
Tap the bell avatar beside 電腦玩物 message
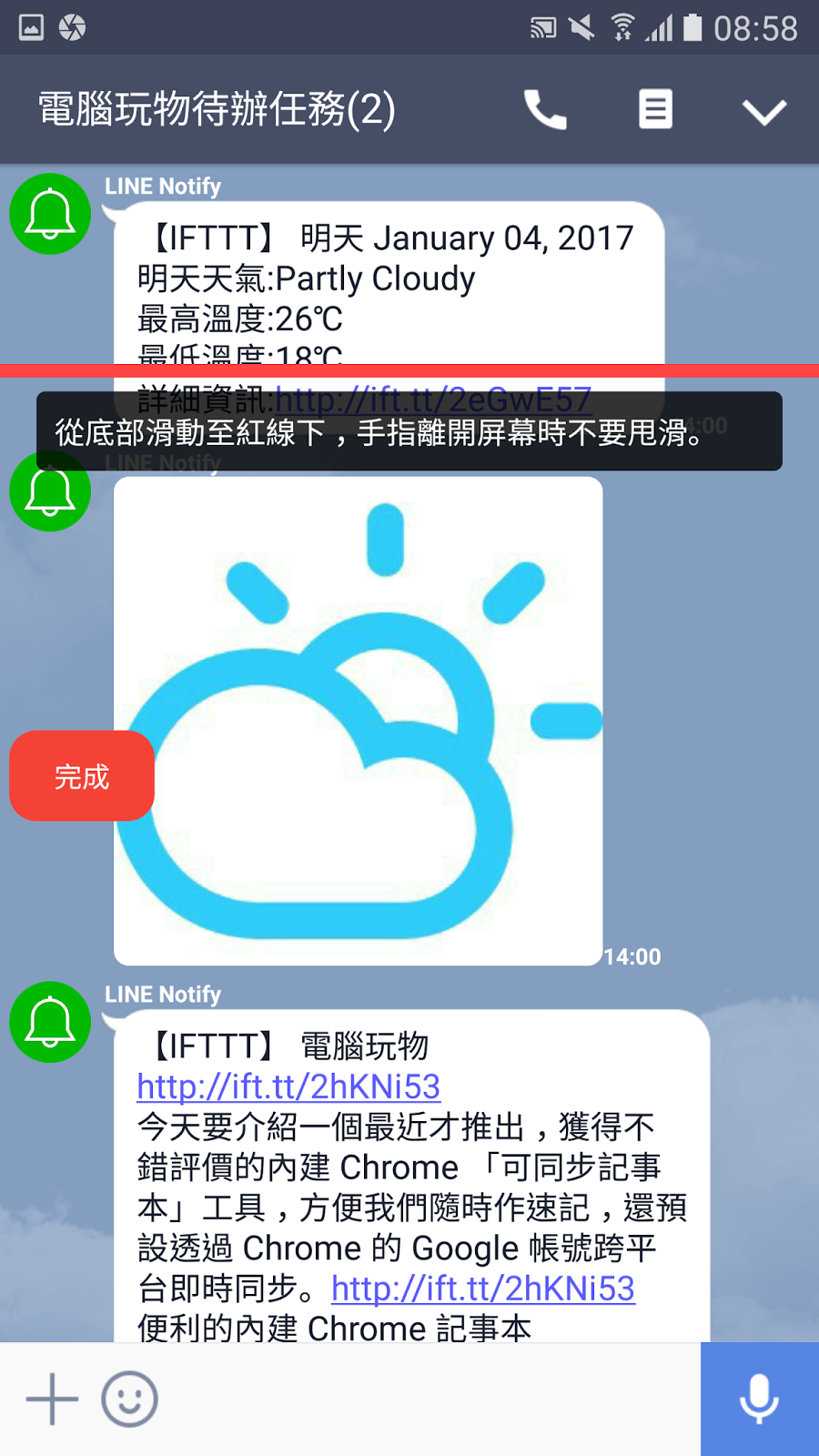[50, 1022]
